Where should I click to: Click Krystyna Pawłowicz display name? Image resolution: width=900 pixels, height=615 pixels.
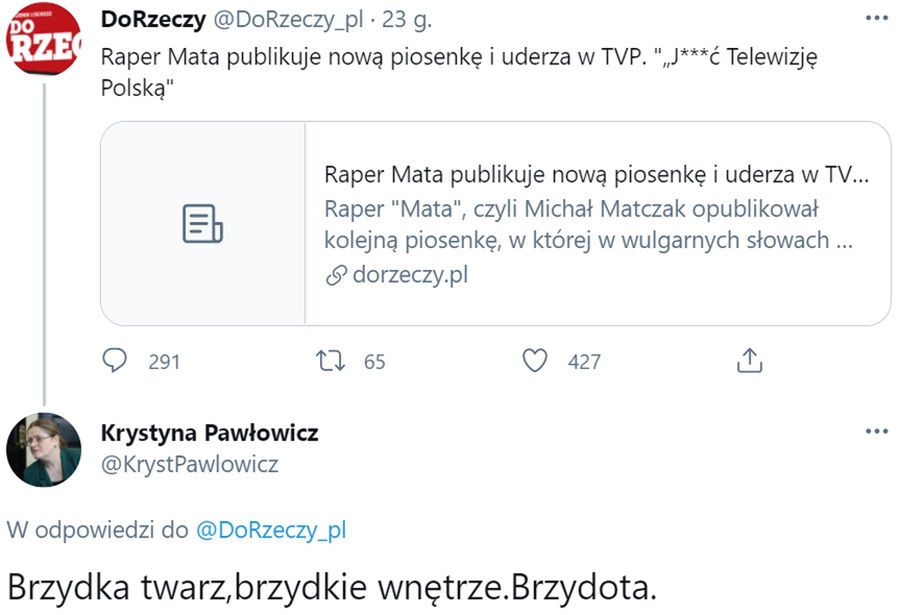click(x=210, y=433)
